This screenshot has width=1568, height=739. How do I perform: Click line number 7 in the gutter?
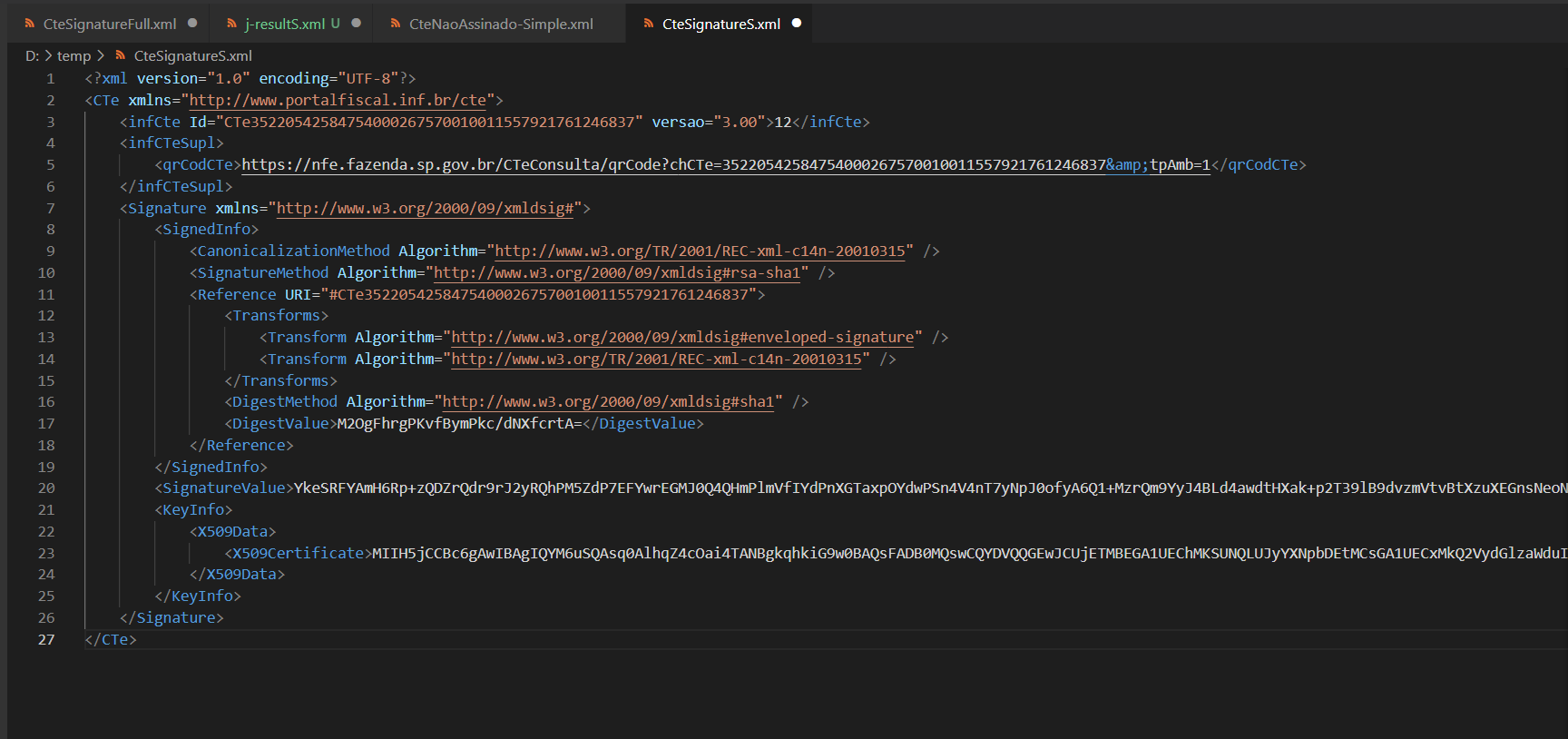[x=51, y=209]
